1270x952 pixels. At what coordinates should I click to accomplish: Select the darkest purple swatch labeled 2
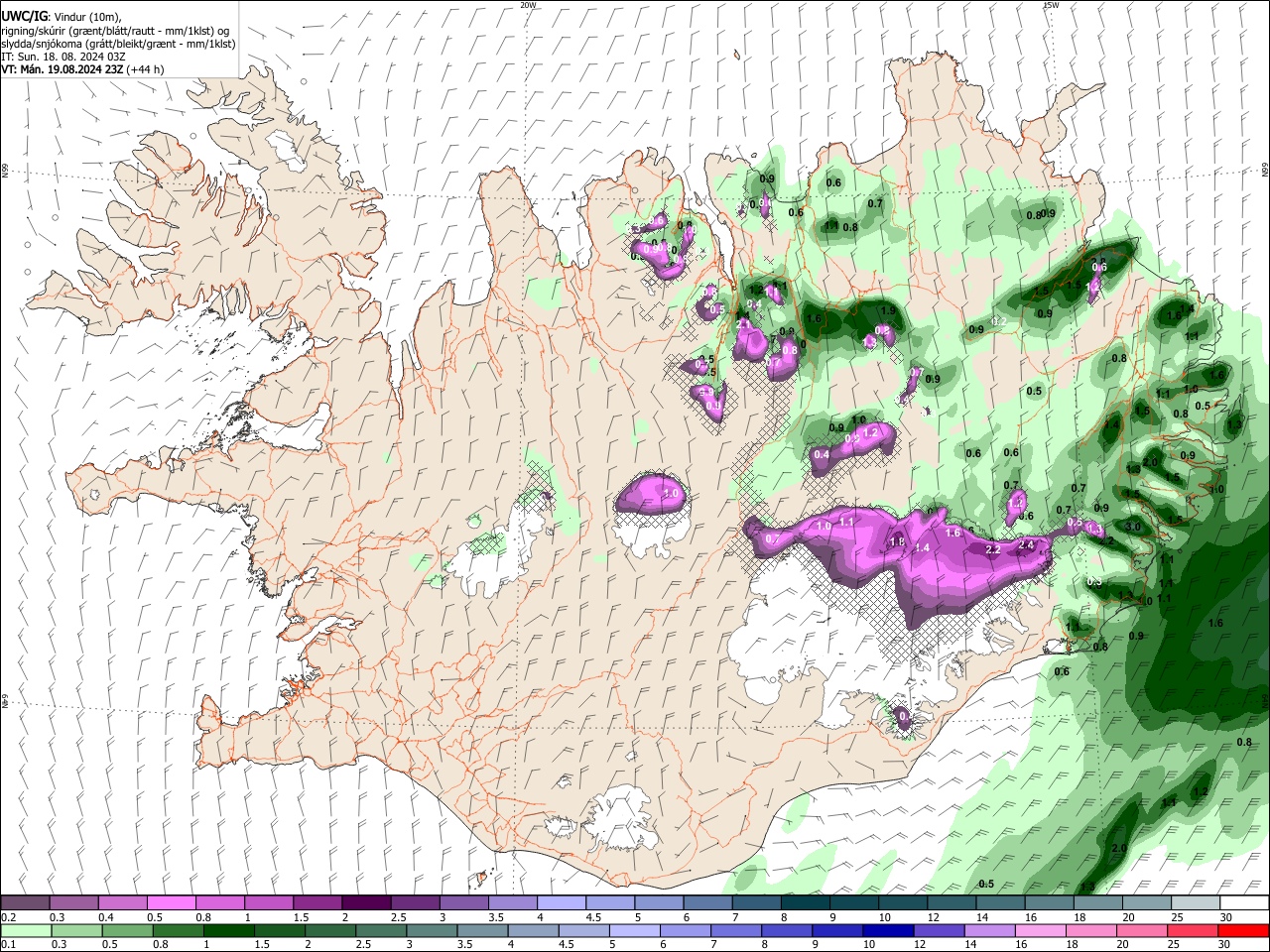[365, 902]
